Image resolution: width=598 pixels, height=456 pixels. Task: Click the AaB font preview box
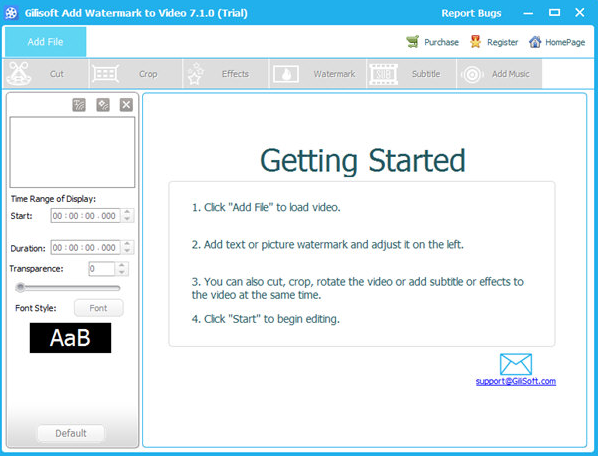click(71, 338)
